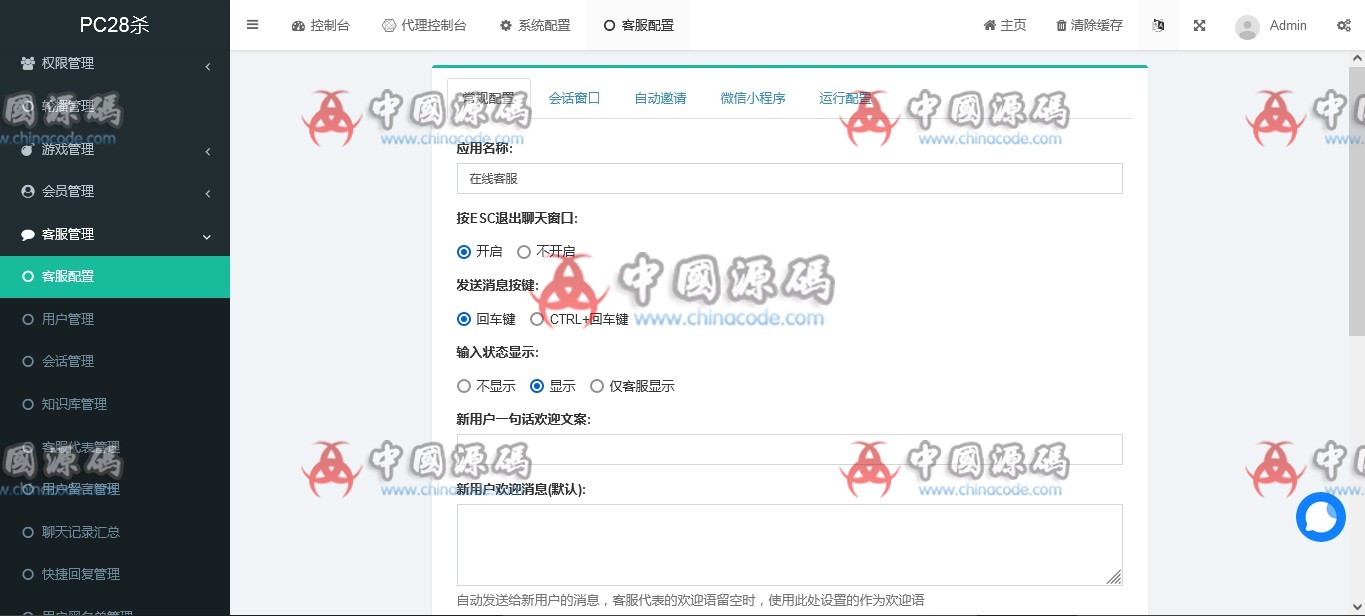Click the gear icon beside 系统配置
1365x616 pixels.
(x=506, y=26)
